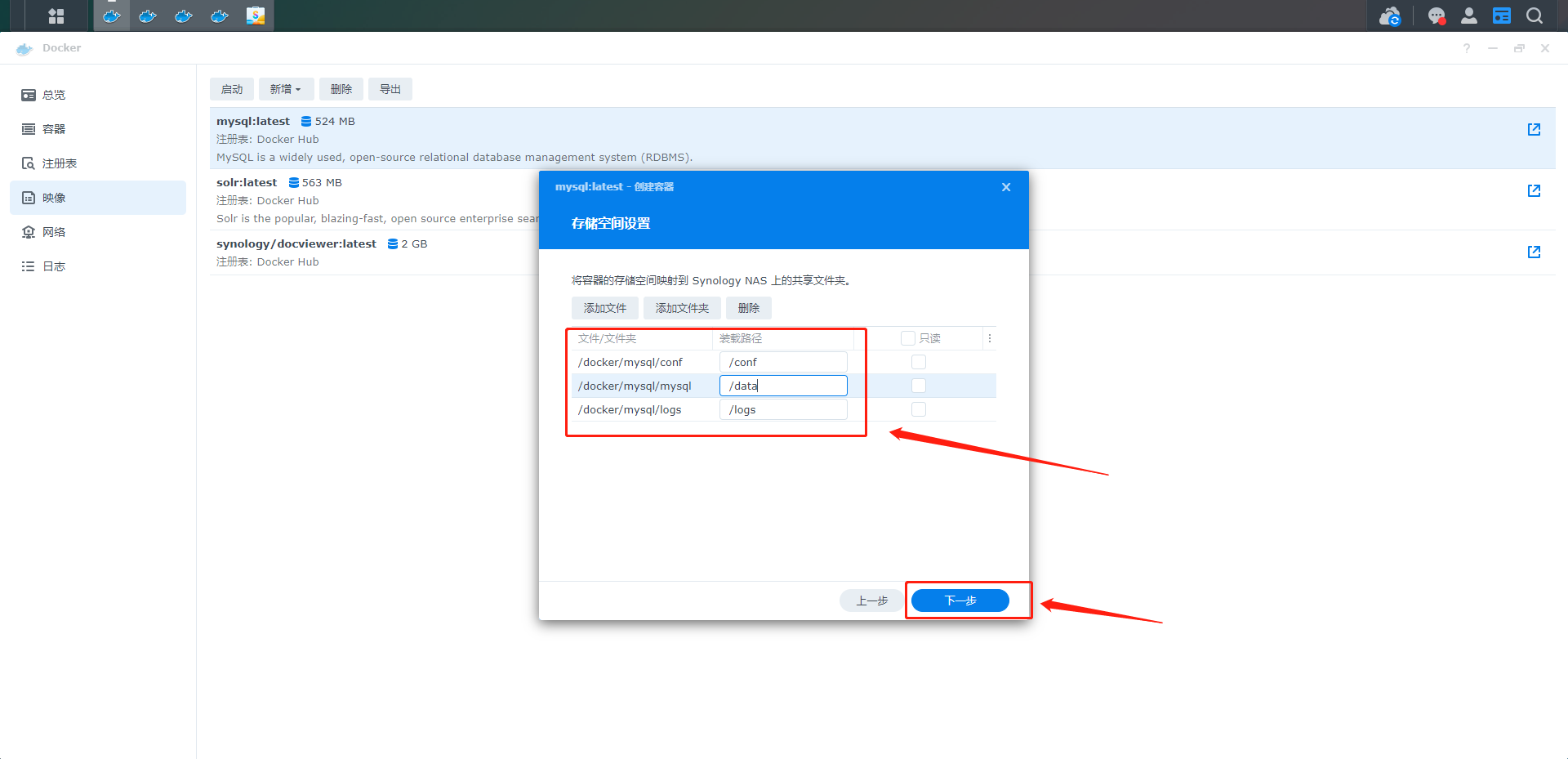Screen dimensions: 1568x759
Task: Click the 上一步 button
Action: click(x=871, y=601)
